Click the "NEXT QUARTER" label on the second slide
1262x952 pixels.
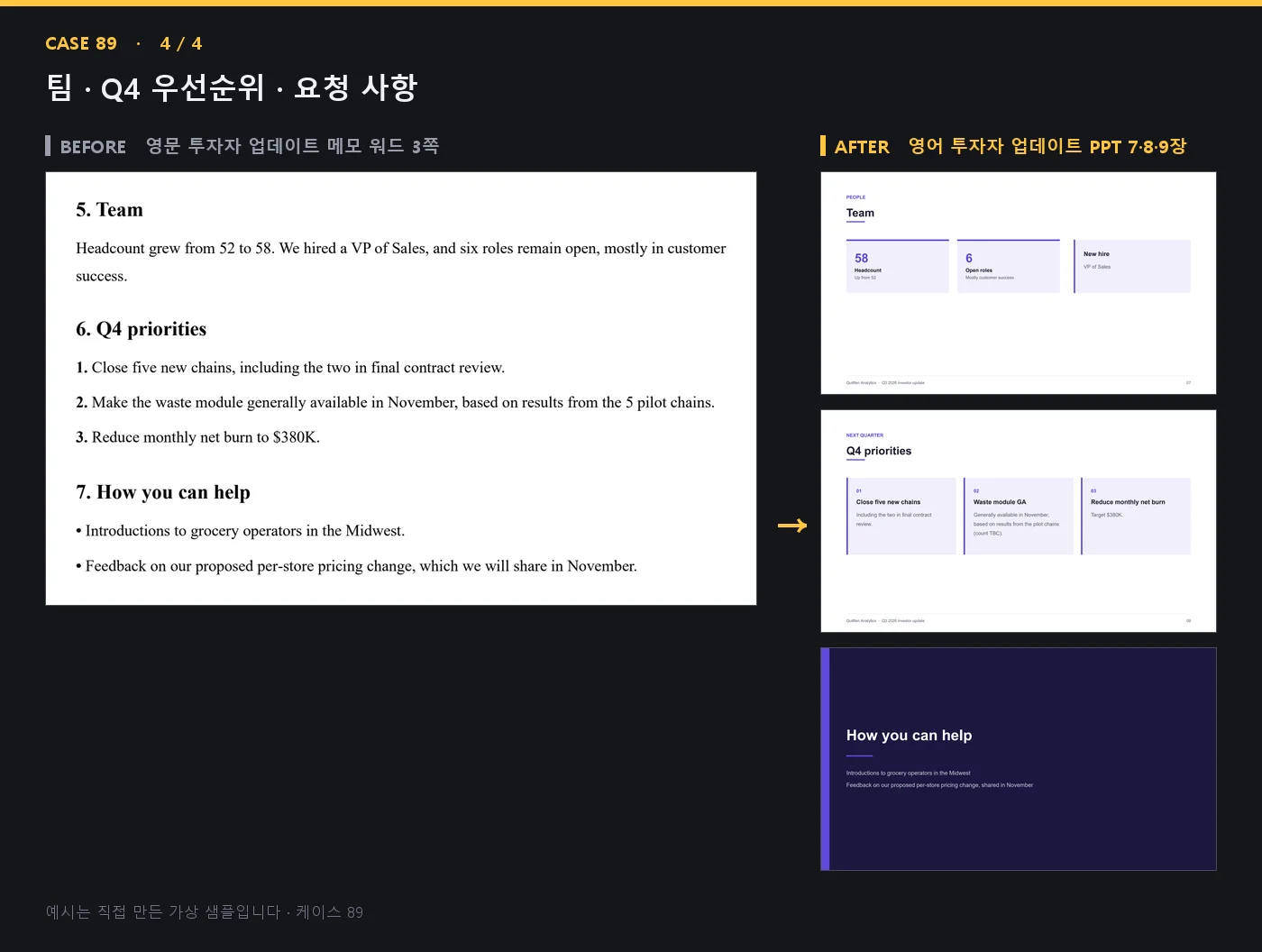coord(864,435)
